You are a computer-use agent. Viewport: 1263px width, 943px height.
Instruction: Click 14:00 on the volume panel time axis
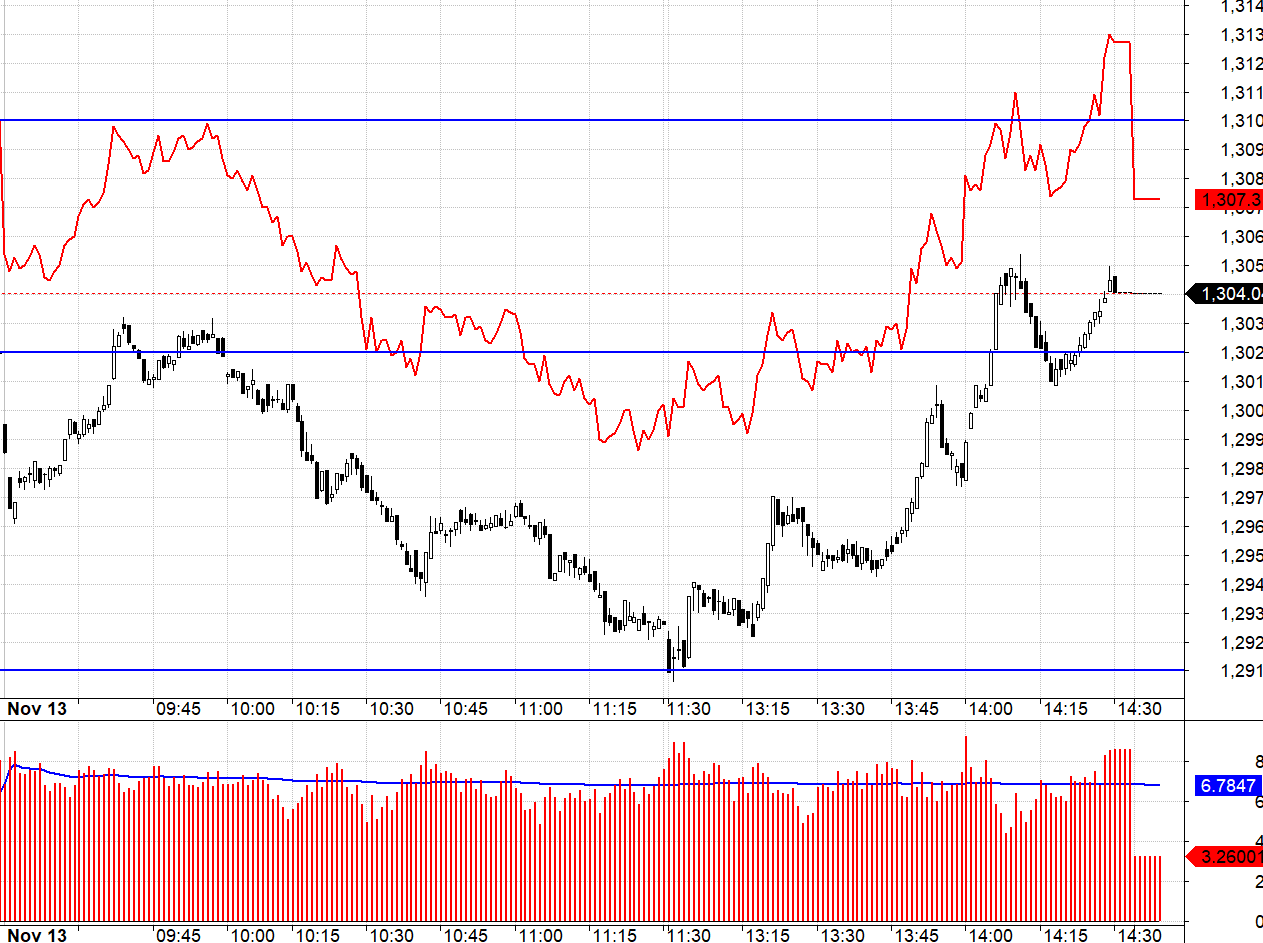pos(989,935)
